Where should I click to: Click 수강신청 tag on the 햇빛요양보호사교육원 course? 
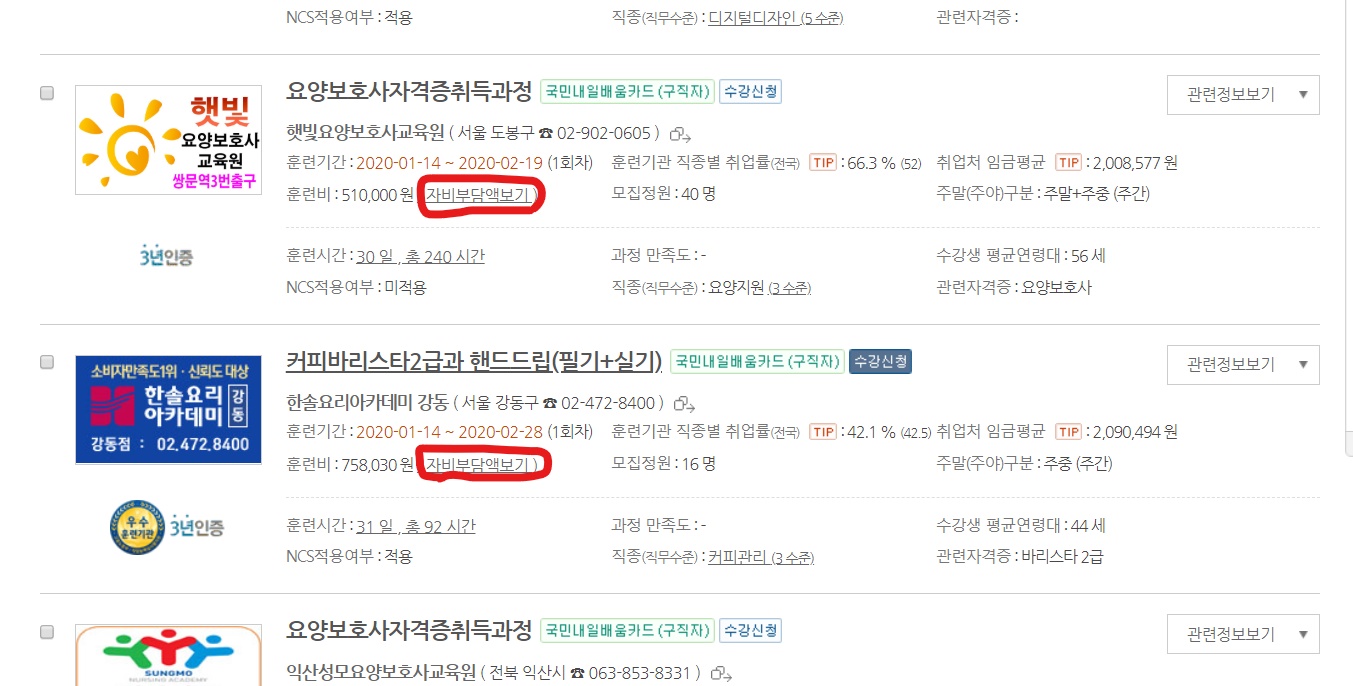tap(750, 92)
